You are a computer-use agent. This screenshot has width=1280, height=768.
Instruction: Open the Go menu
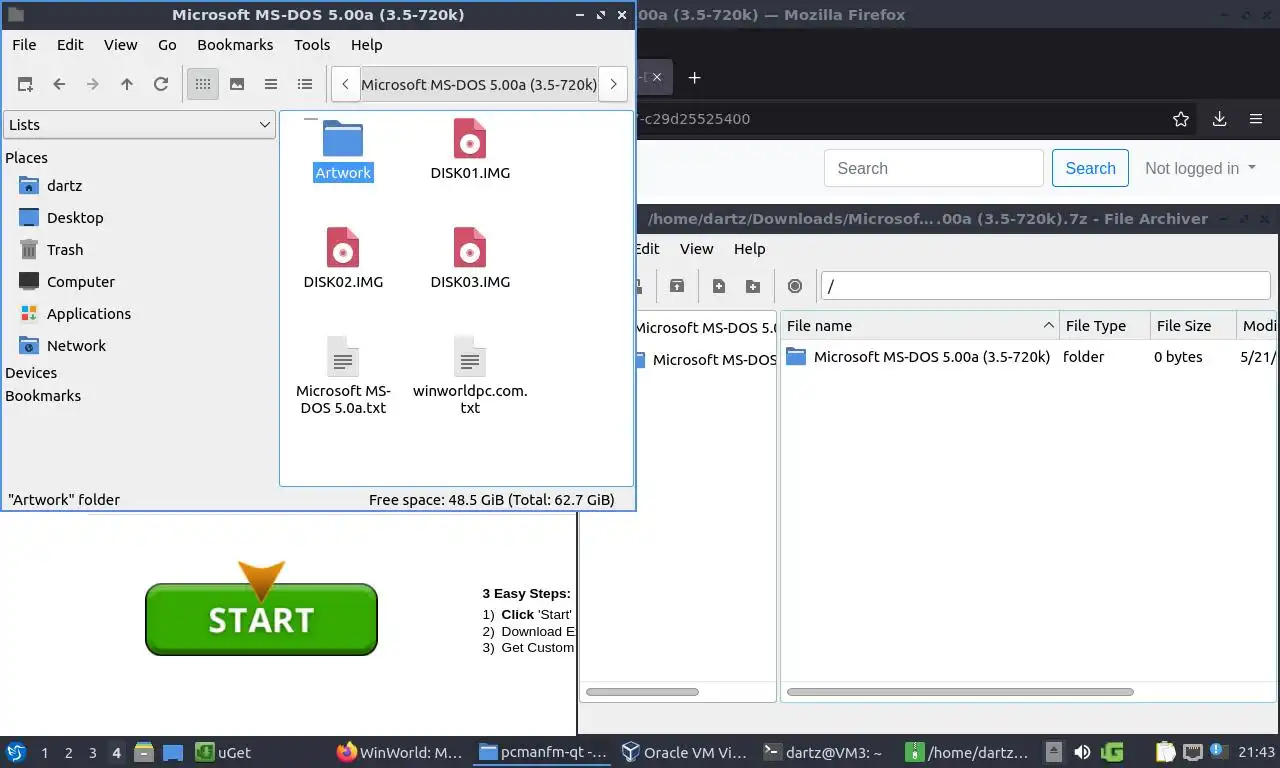click(167, 45)
